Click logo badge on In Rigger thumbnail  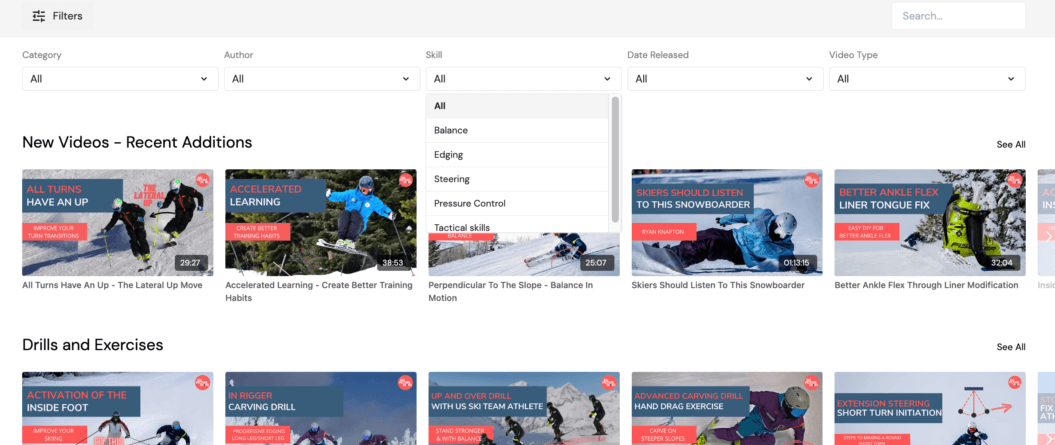click(406, 383)
